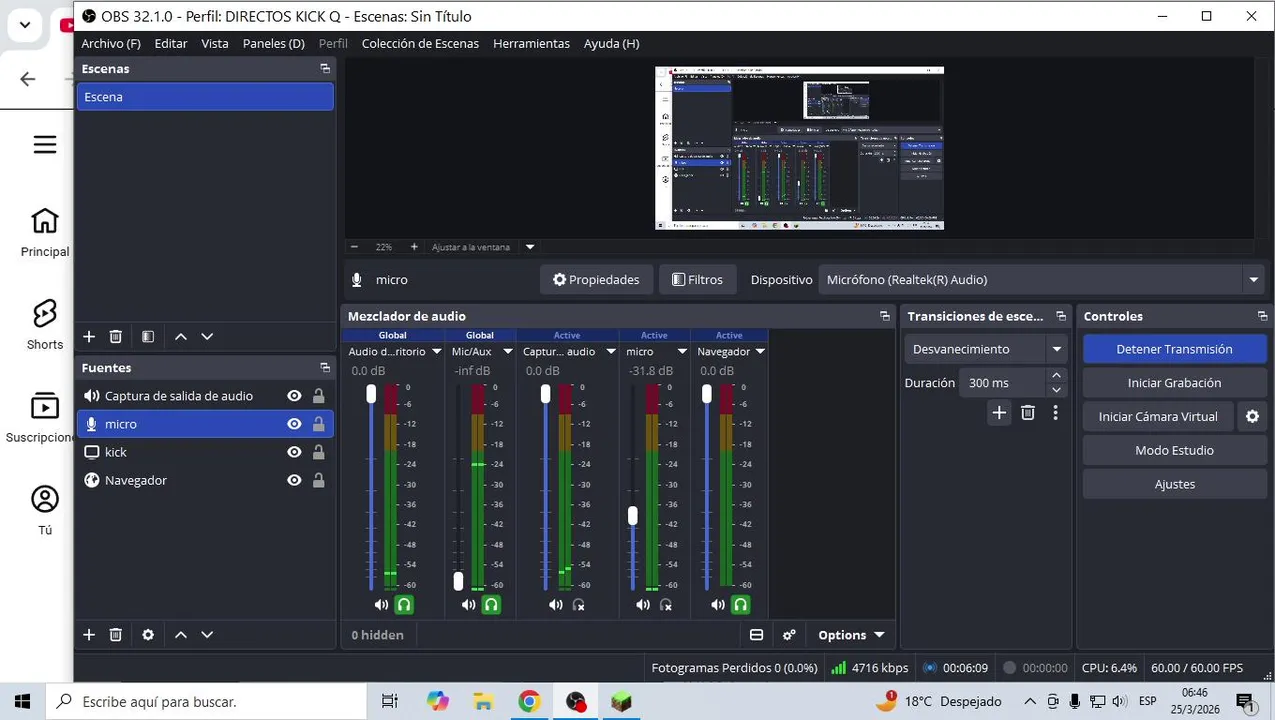The image size is (1275, 720).
Task: Open the Editar menu
Action: tap(171, 44)
